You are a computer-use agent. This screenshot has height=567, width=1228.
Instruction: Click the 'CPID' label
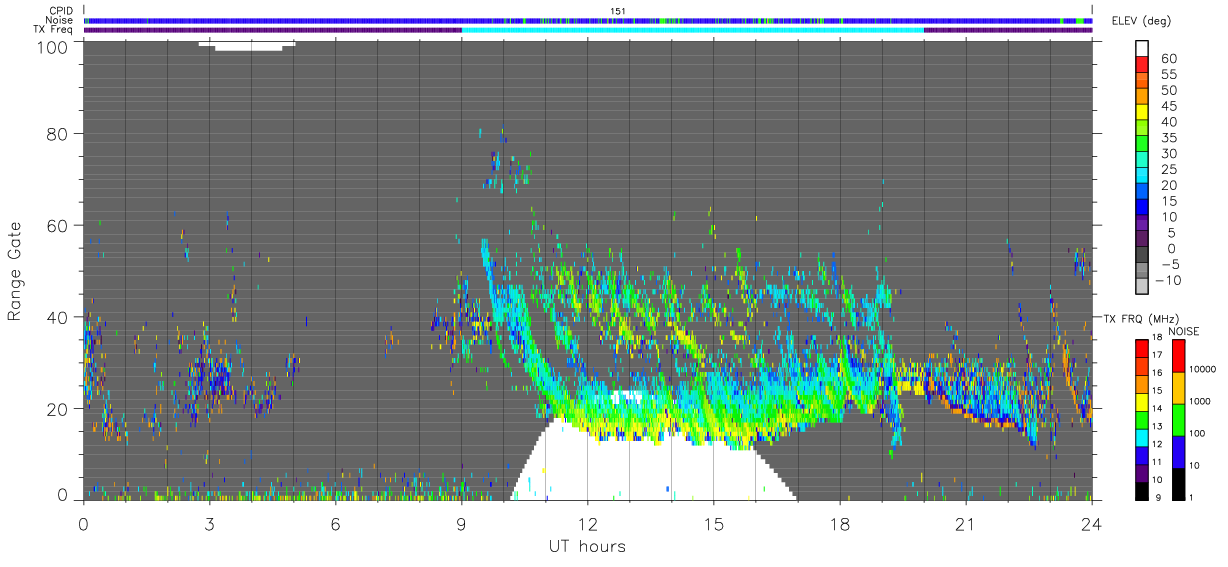(x=61, y=10)
